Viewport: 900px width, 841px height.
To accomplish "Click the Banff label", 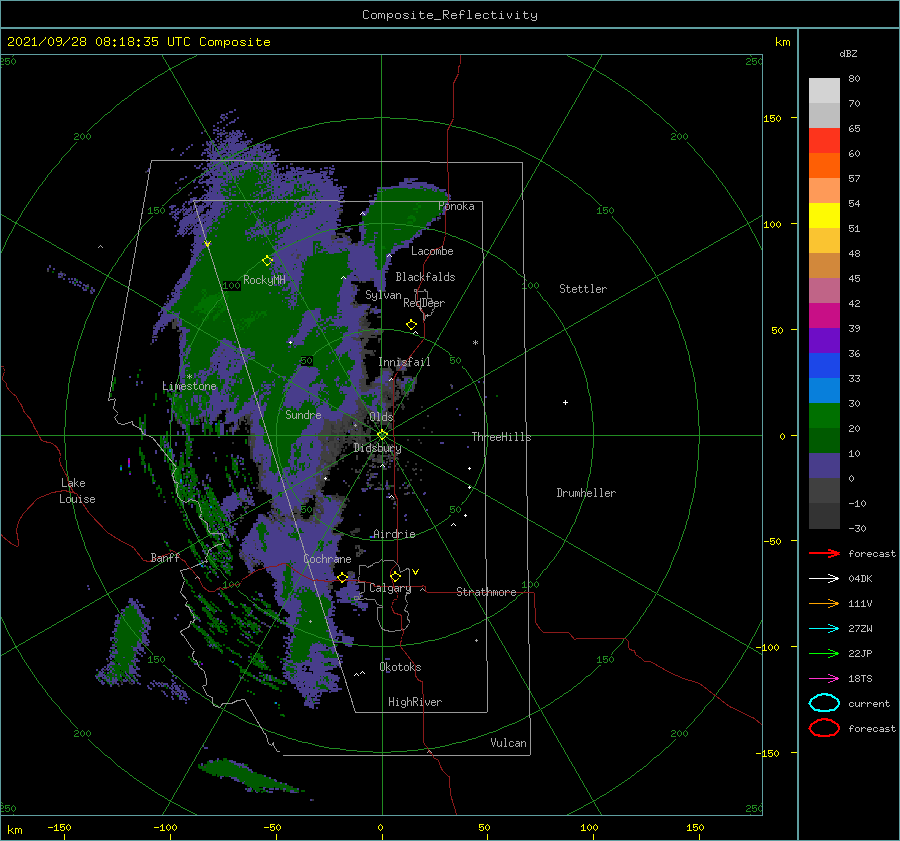I will tap(165, 557).
